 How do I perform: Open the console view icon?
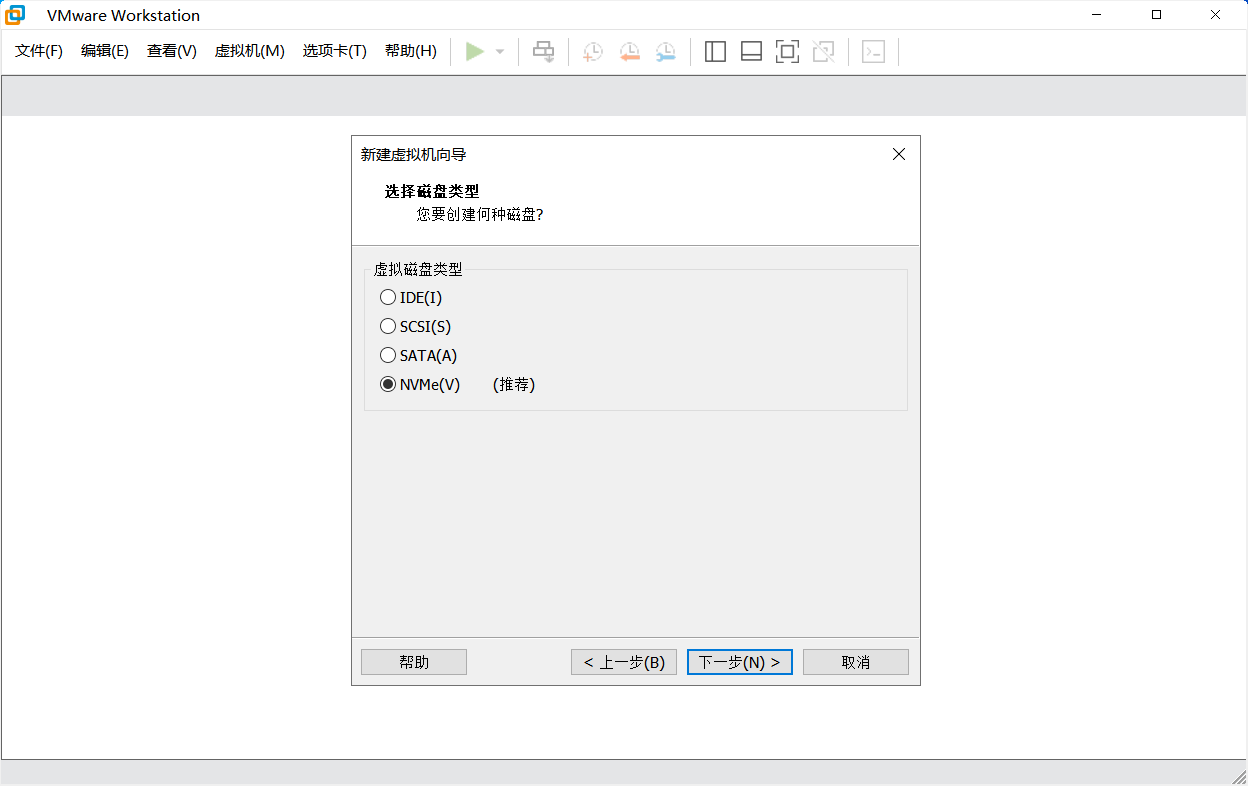(x=873, y=52)
